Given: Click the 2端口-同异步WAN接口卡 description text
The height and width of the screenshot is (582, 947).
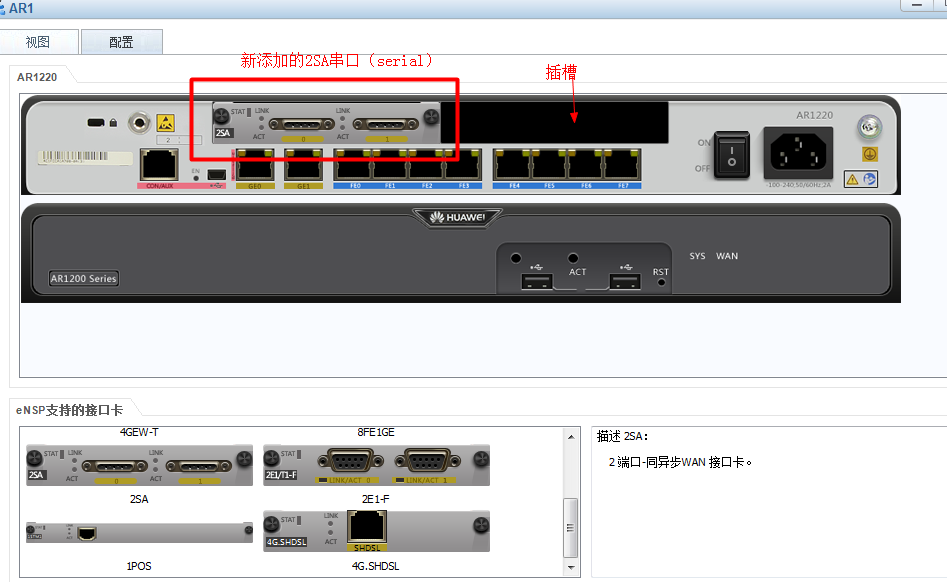Looking at the screenshot, I should point(680,462).
